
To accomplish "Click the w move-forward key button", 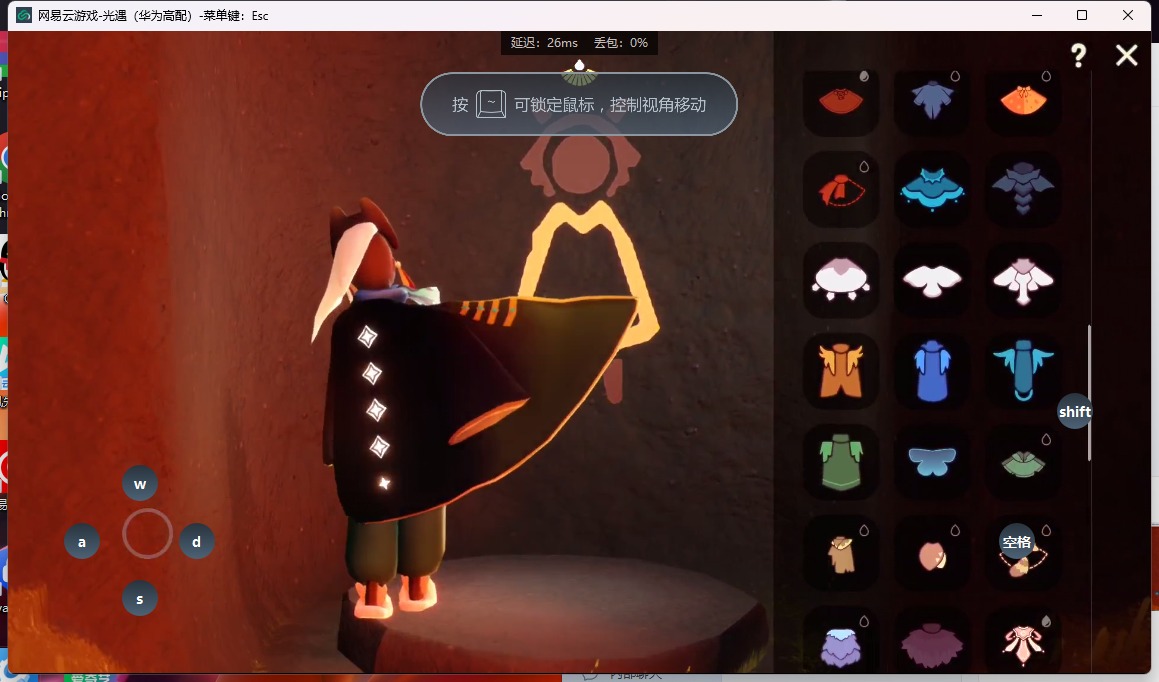I will [140, 484].
